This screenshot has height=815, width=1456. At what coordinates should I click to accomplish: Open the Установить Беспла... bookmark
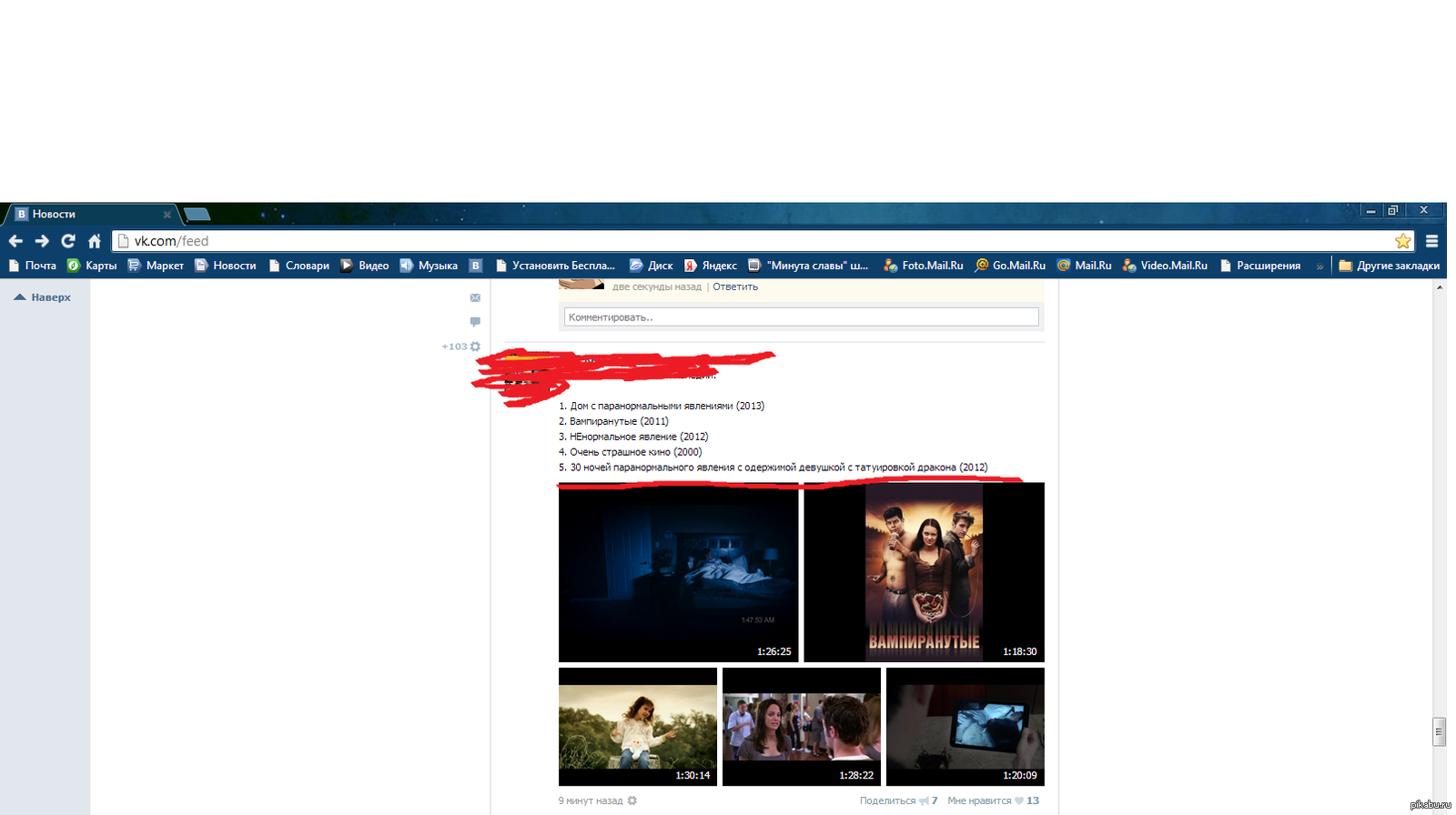coord(555,266)
